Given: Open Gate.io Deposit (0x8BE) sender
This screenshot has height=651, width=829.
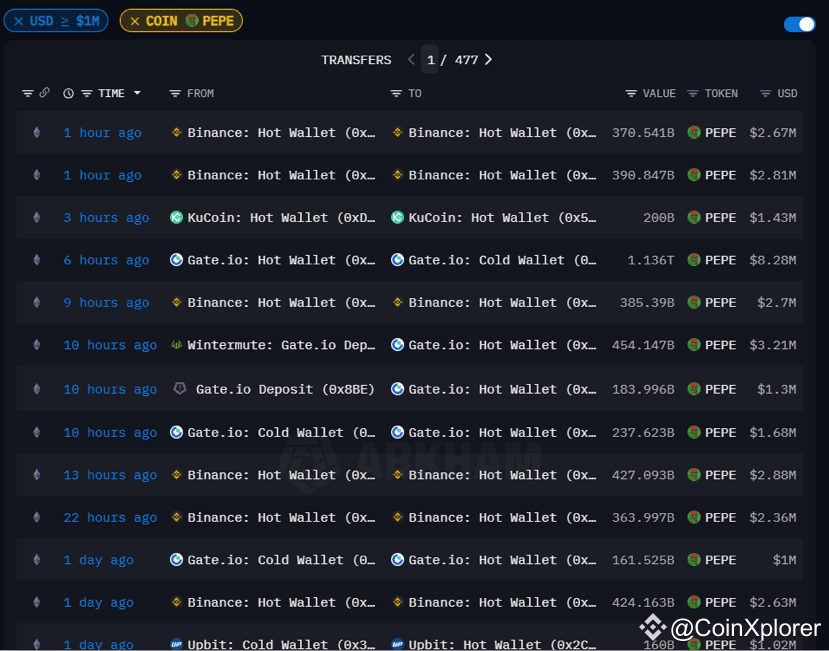Looking at the screenshot, I should click(285, 389).
